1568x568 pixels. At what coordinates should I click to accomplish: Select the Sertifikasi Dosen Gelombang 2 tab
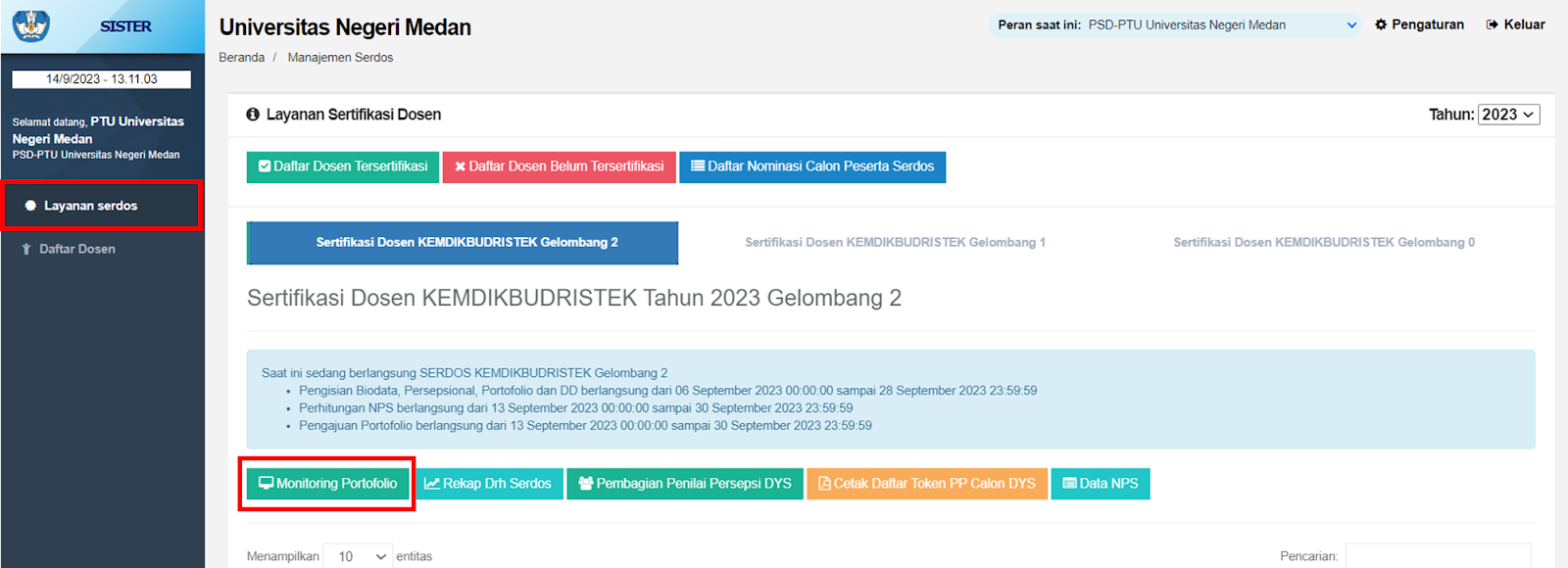tap(463, 243)
